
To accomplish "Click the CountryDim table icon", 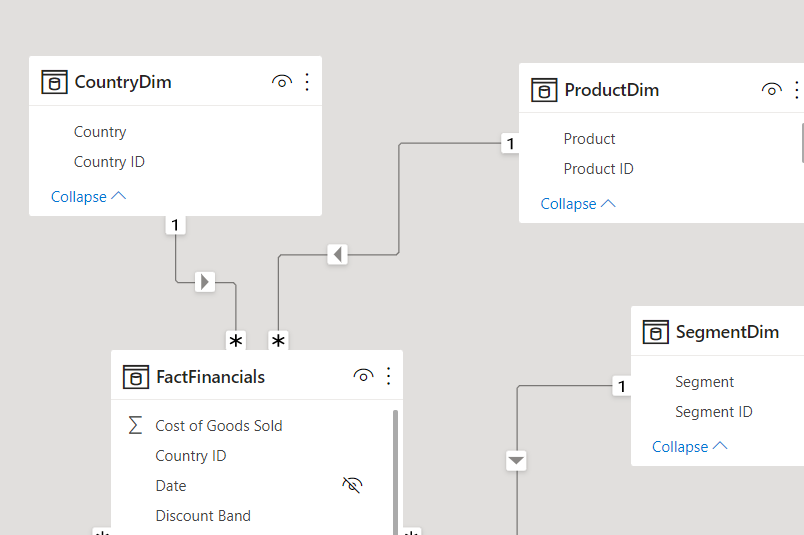I will (x=54, y=82).
